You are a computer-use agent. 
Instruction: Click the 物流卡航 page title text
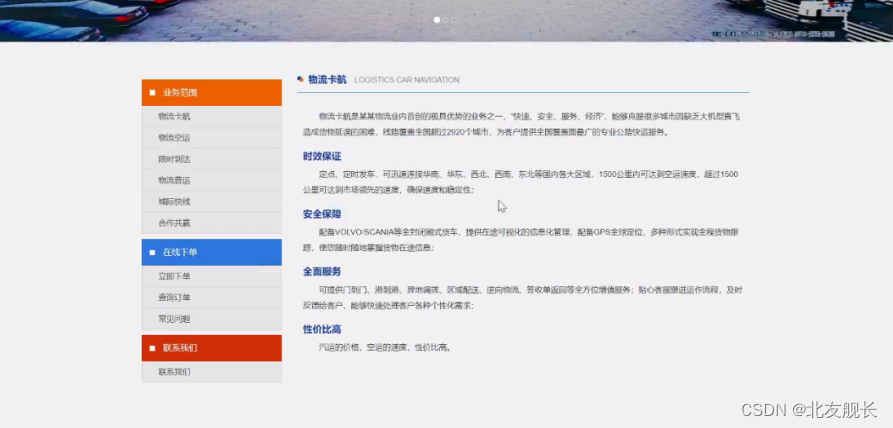[x=327, y=80]
